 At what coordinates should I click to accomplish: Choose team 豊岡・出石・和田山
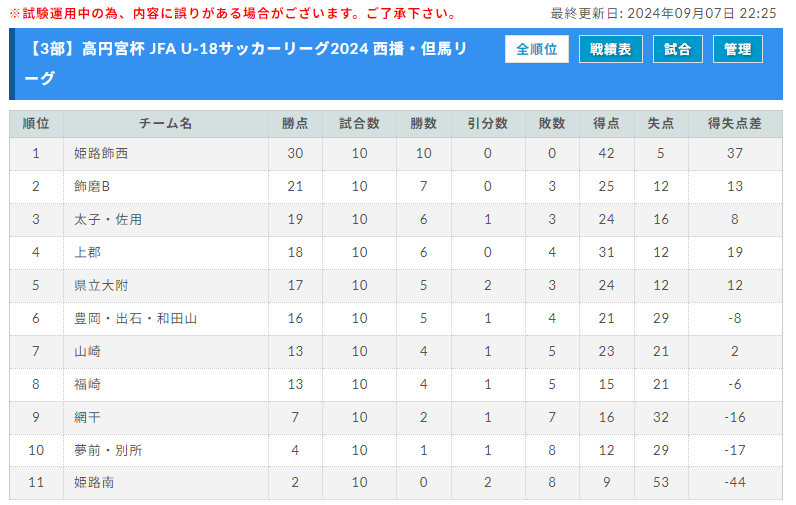click(x=136, y=318)
